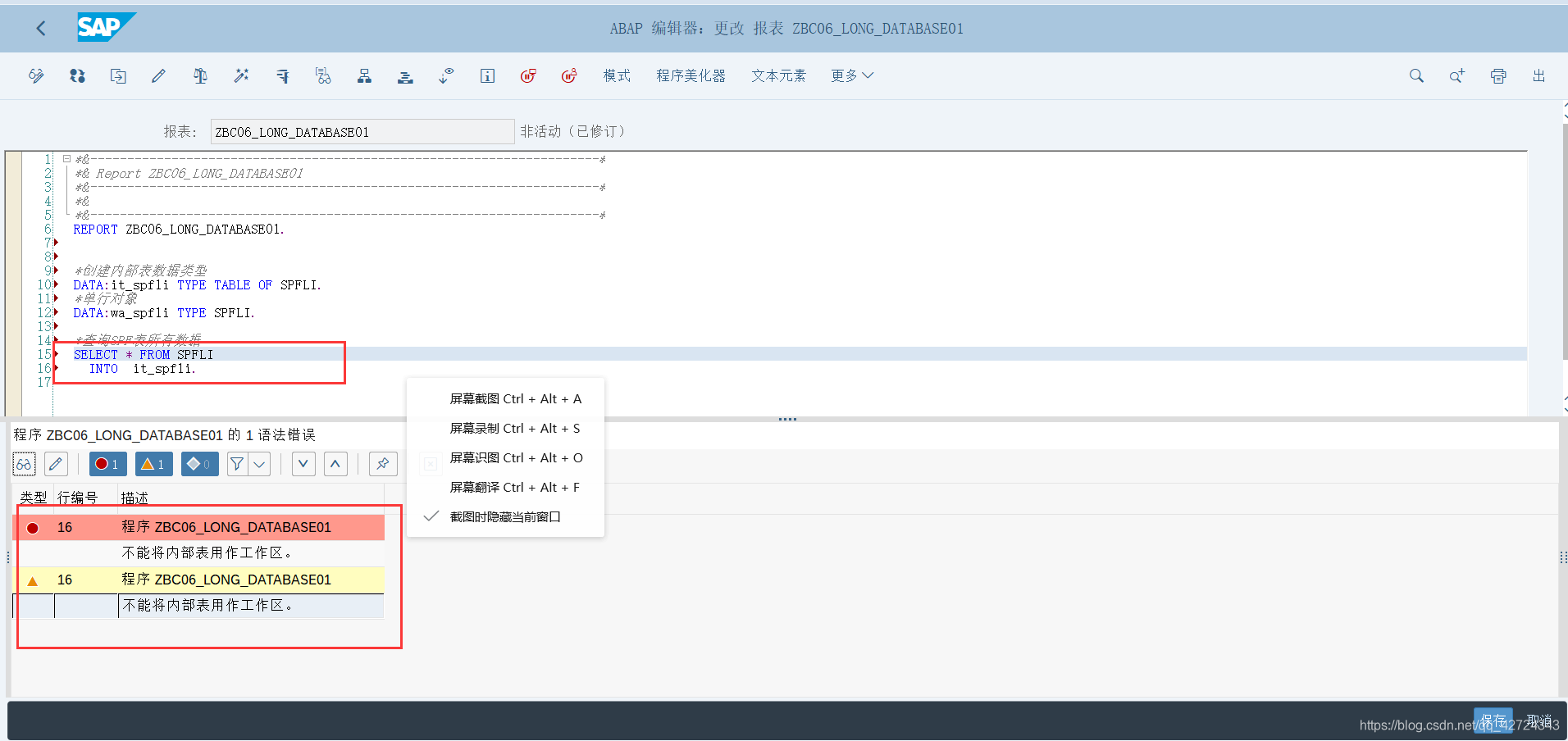1568x741 pixels.
Task: Toggle 截图时隐藏当前窗口 checked option
Action: (505, 517)
